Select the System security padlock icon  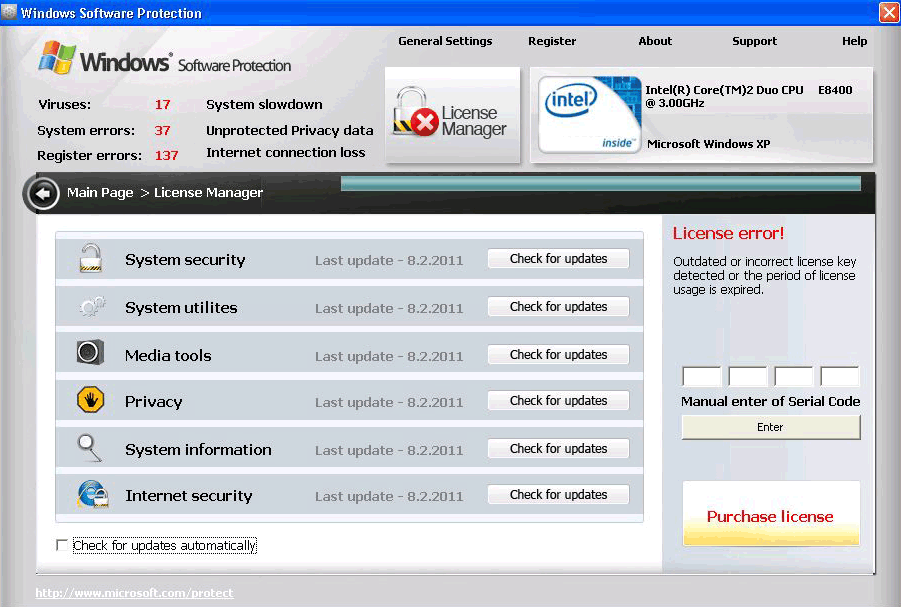[x=89, y=258]
